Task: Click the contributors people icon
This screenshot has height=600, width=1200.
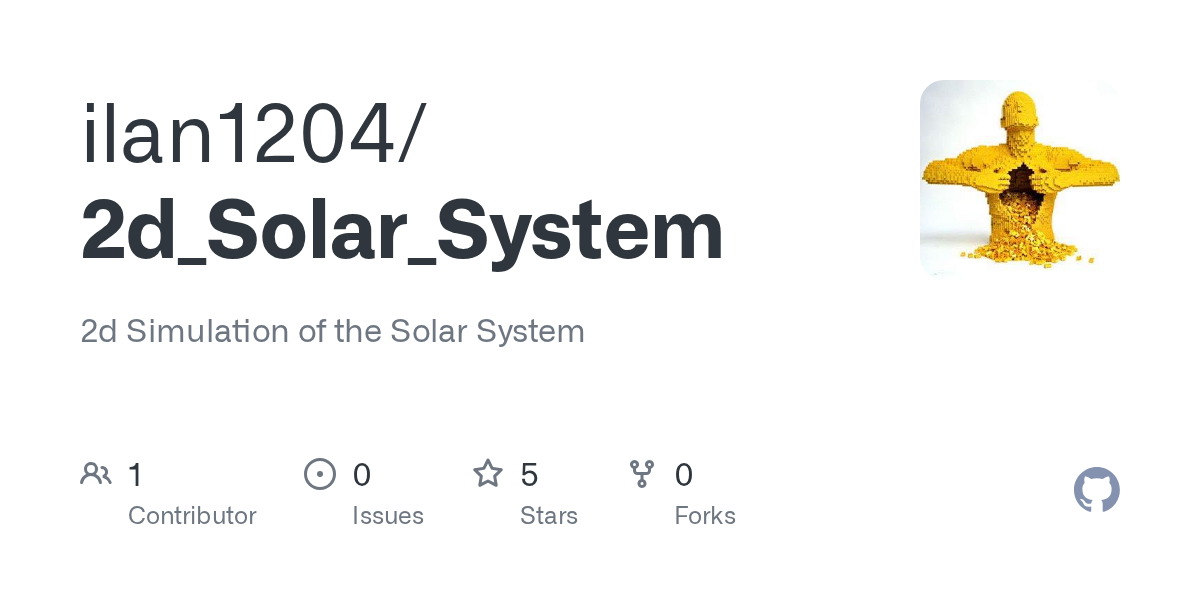Action: coord(96,474)
